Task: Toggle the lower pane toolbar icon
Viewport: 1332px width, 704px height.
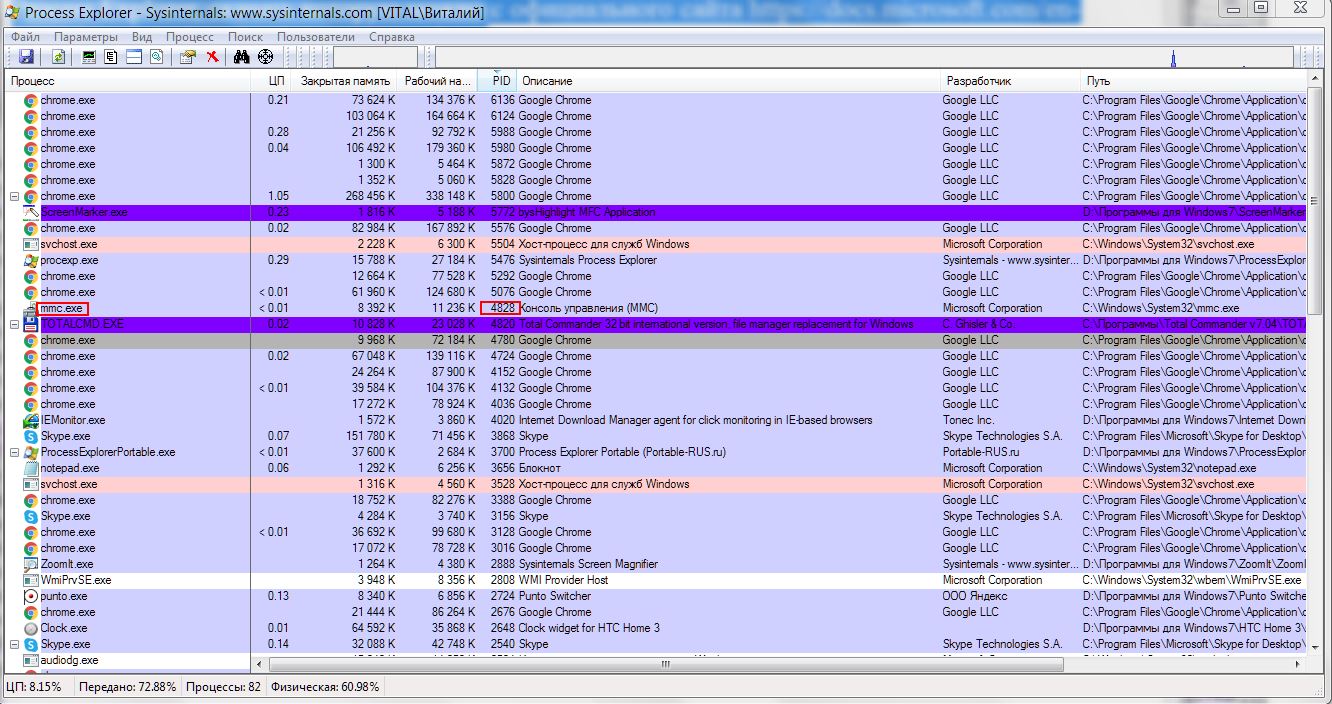Action: click(x=134, y=57)
